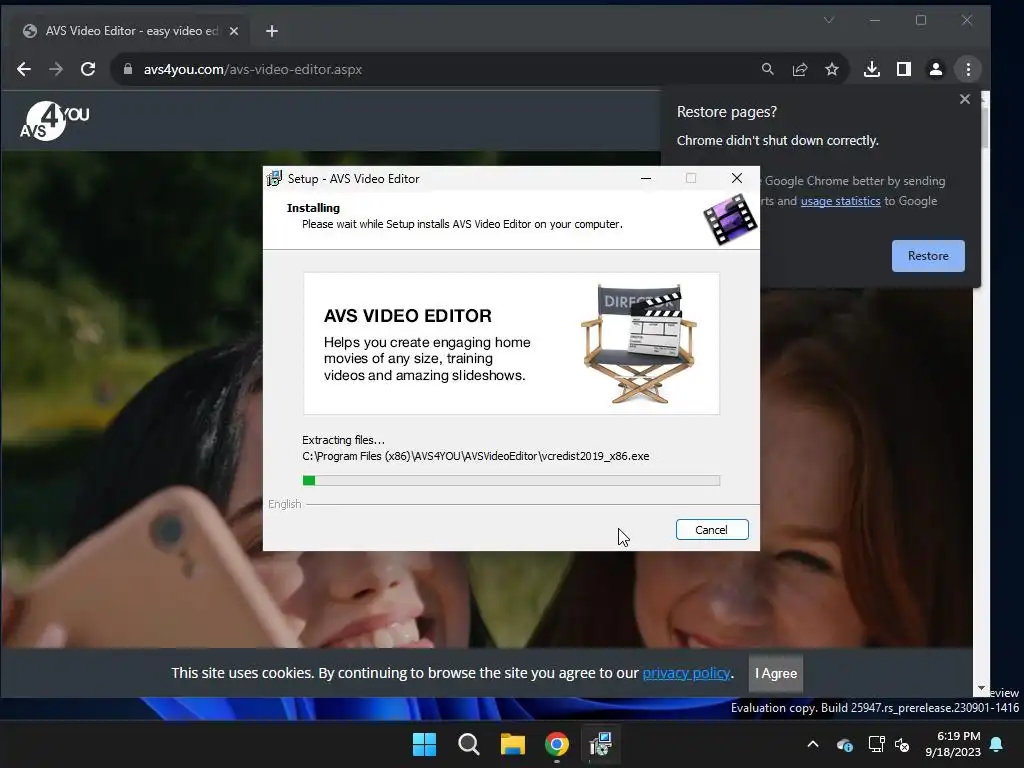Image resolution: width=1024 pixels, height=768 pixels.
Task: Open the Chrome downloads icon
Action: tap(872, 69)
